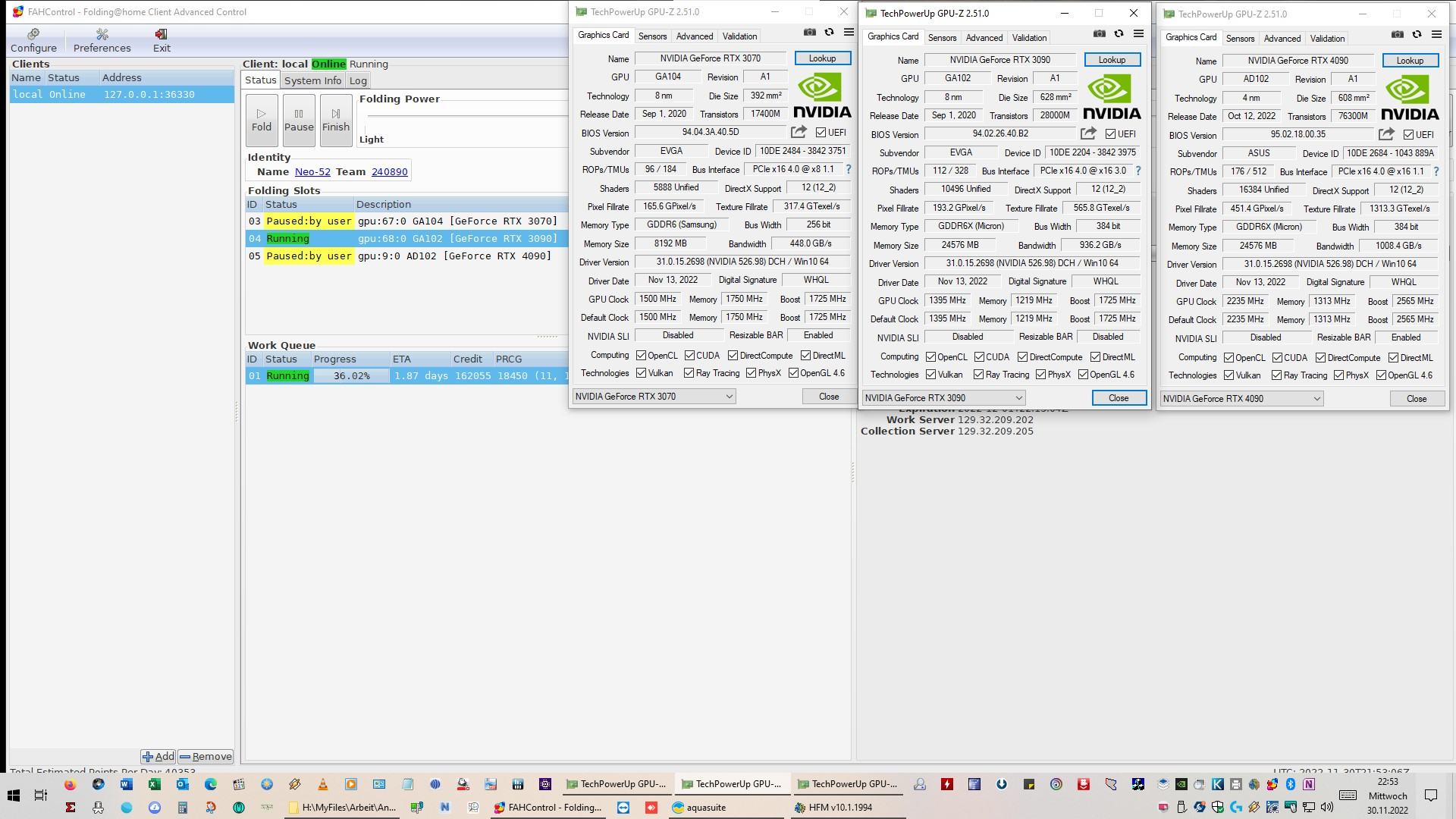Select local client row 127.0.0.1:36330
This screenshot has width=1456, height=819.
click(121, 95)
